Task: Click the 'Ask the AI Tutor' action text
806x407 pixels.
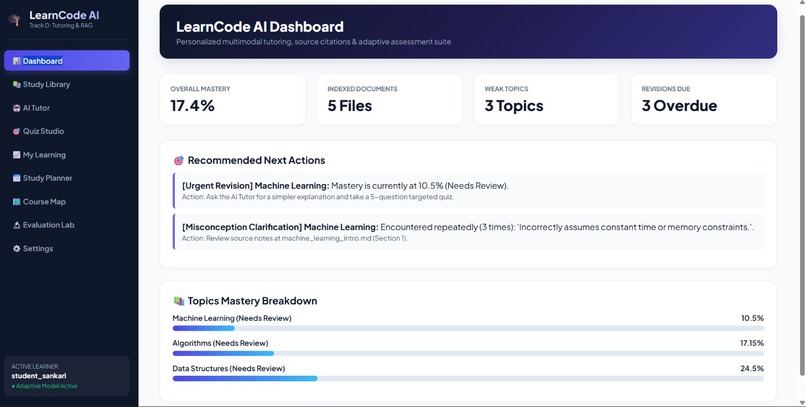Action: (318, 197)
